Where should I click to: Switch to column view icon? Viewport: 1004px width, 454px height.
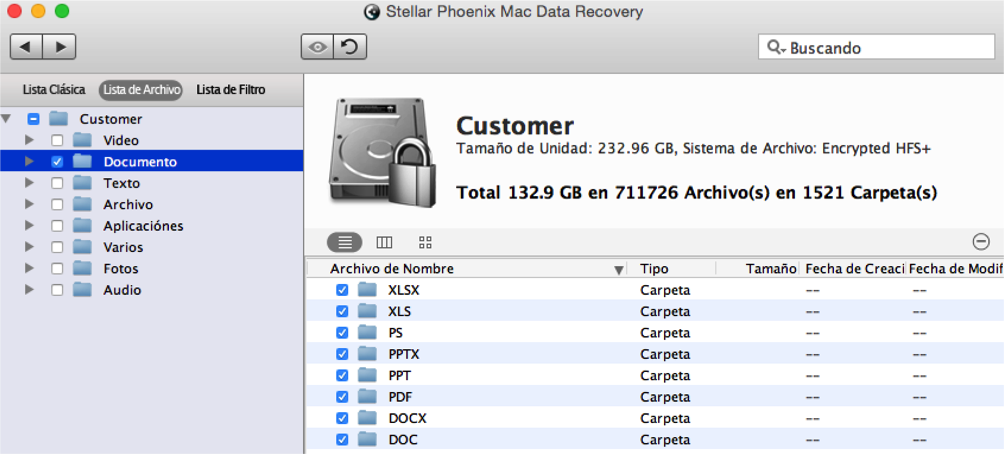pyautogui.click(x=384, y=242)
